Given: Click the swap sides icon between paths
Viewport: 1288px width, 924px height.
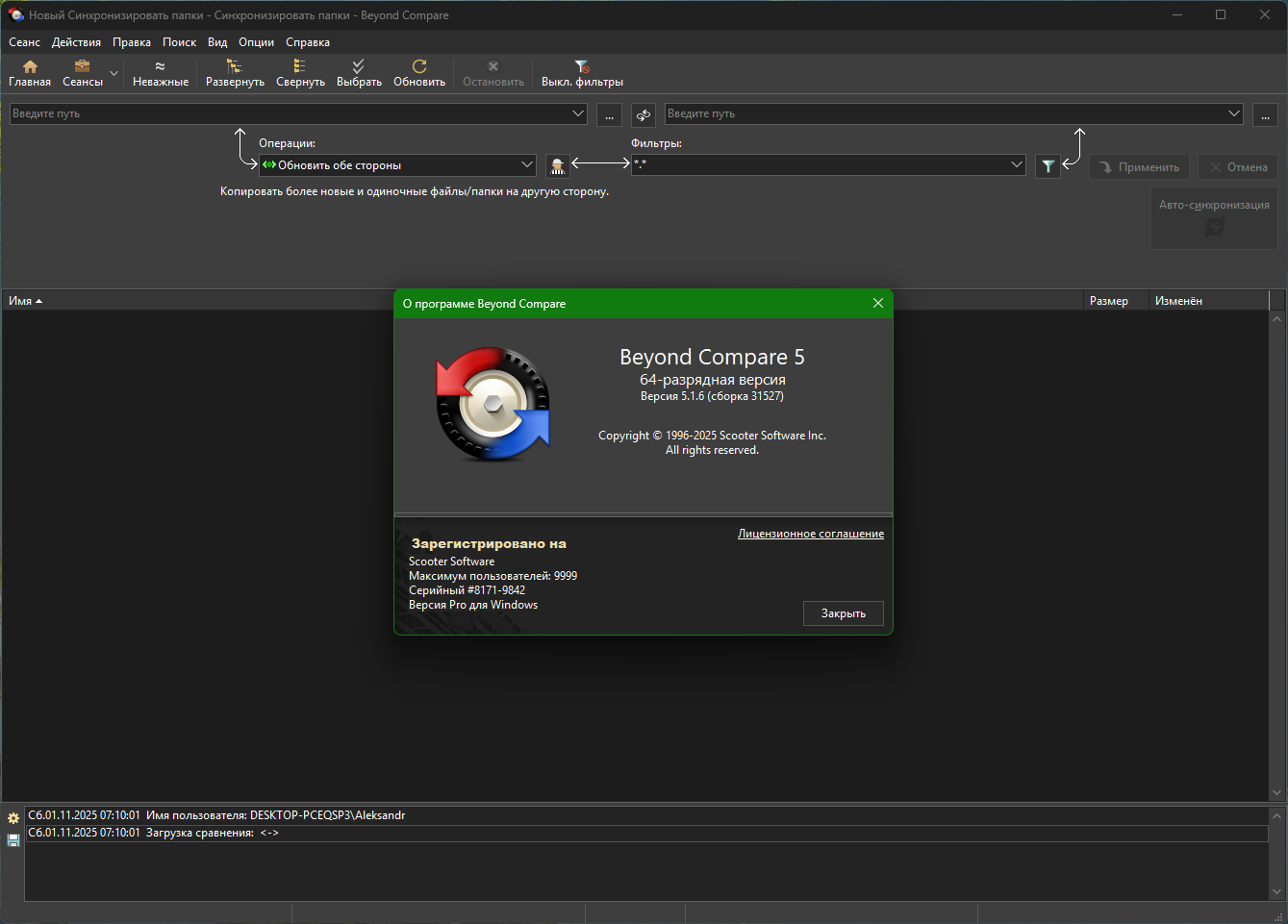Looking at the screenshot, I should [x=644, y=114].
